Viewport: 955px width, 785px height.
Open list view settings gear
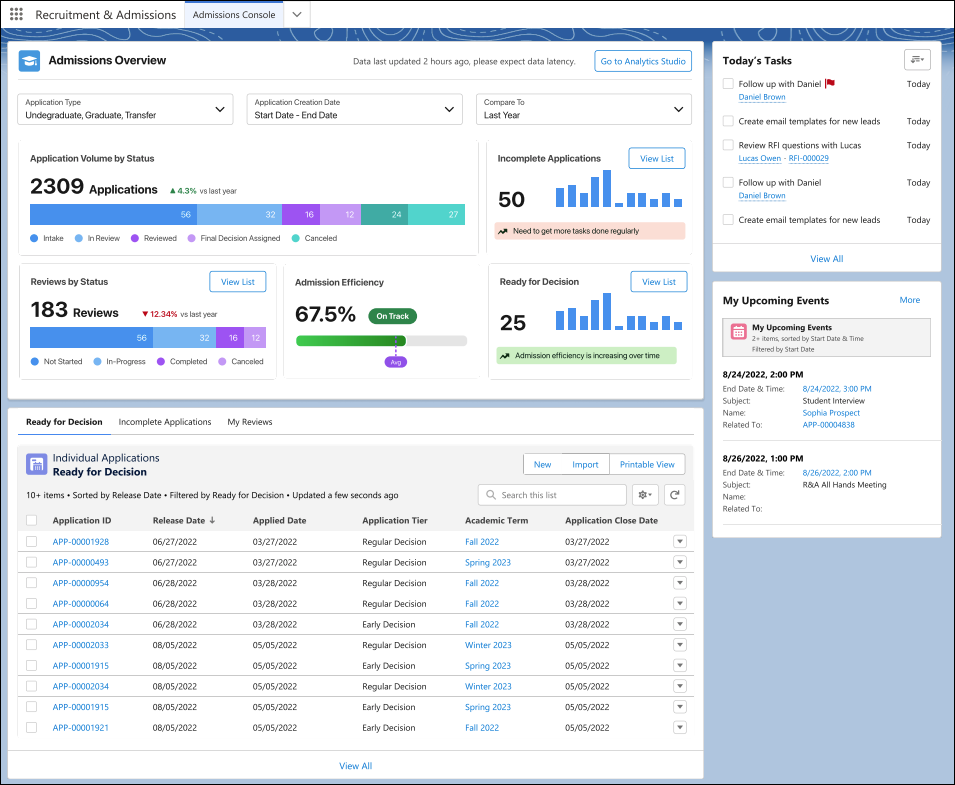coord(644,494)
